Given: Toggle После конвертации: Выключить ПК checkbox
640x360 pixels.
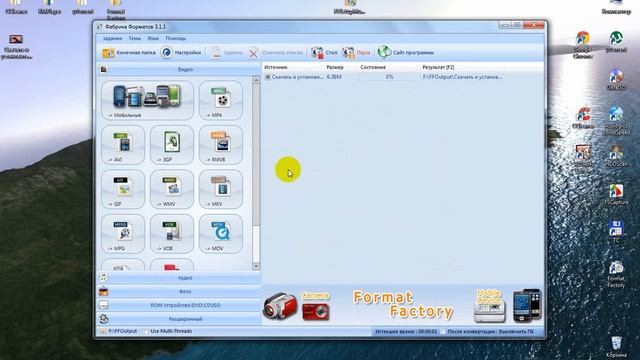Looking at the screenshot, I should tap(442, 332).
